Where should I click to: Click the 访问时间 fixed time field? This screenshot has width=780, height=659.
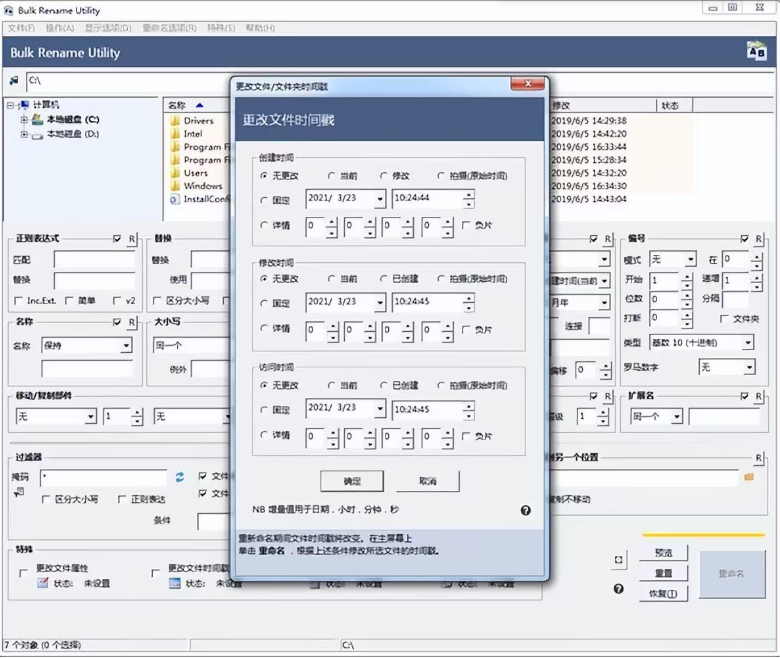pyautogui.click(x=426, y=409)
